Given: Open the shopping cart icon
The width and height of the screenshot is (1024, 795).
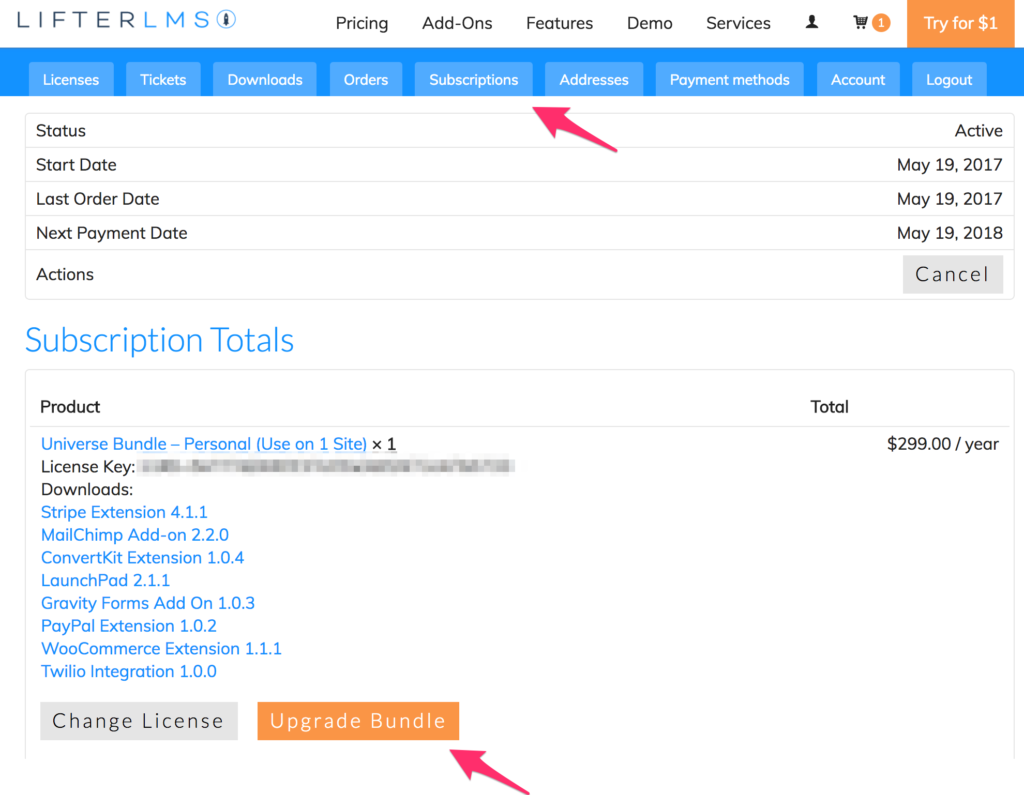Looking at the screenshot, I should [x=871, y=23].
